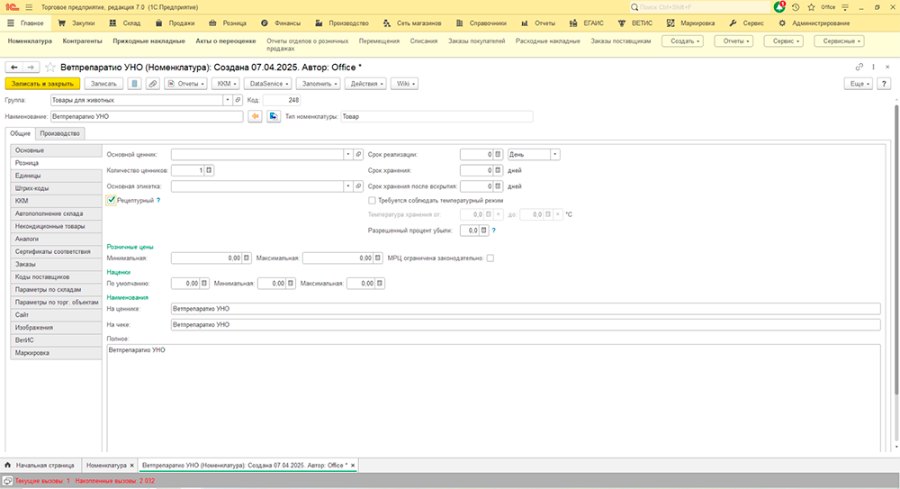Open calculator for Максимальная retail price

(x=378, y=258)
